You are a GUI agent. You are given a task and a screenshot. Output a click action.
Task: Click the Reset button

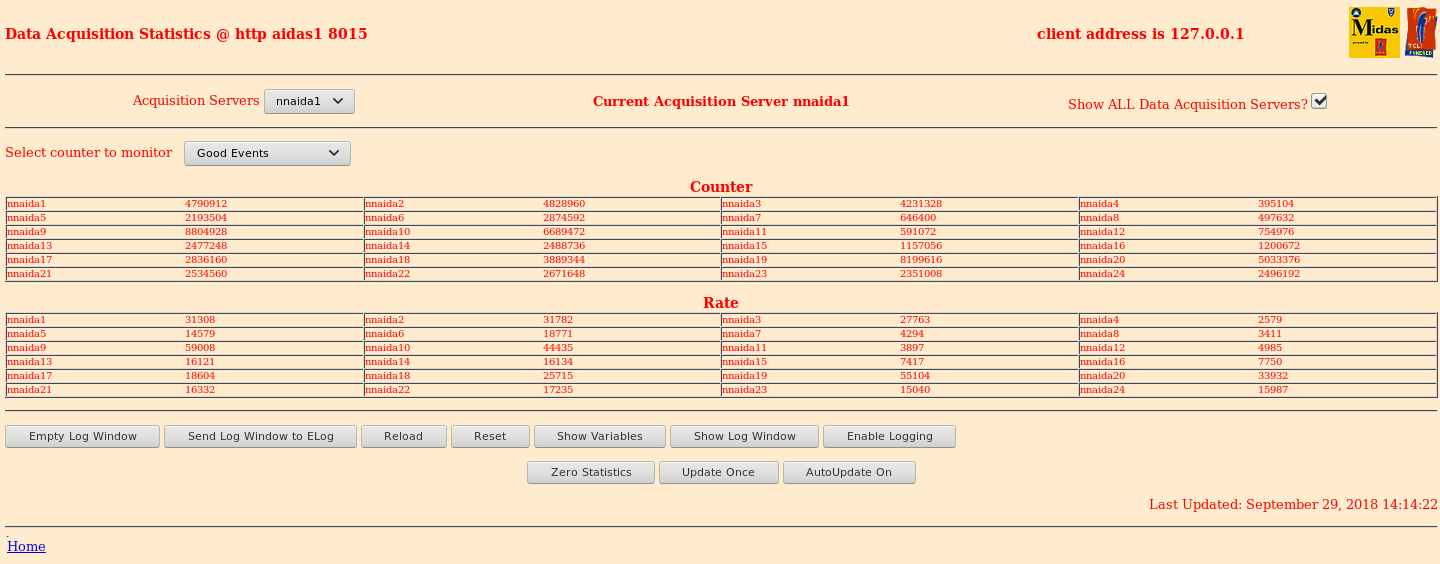pos(490,436)
